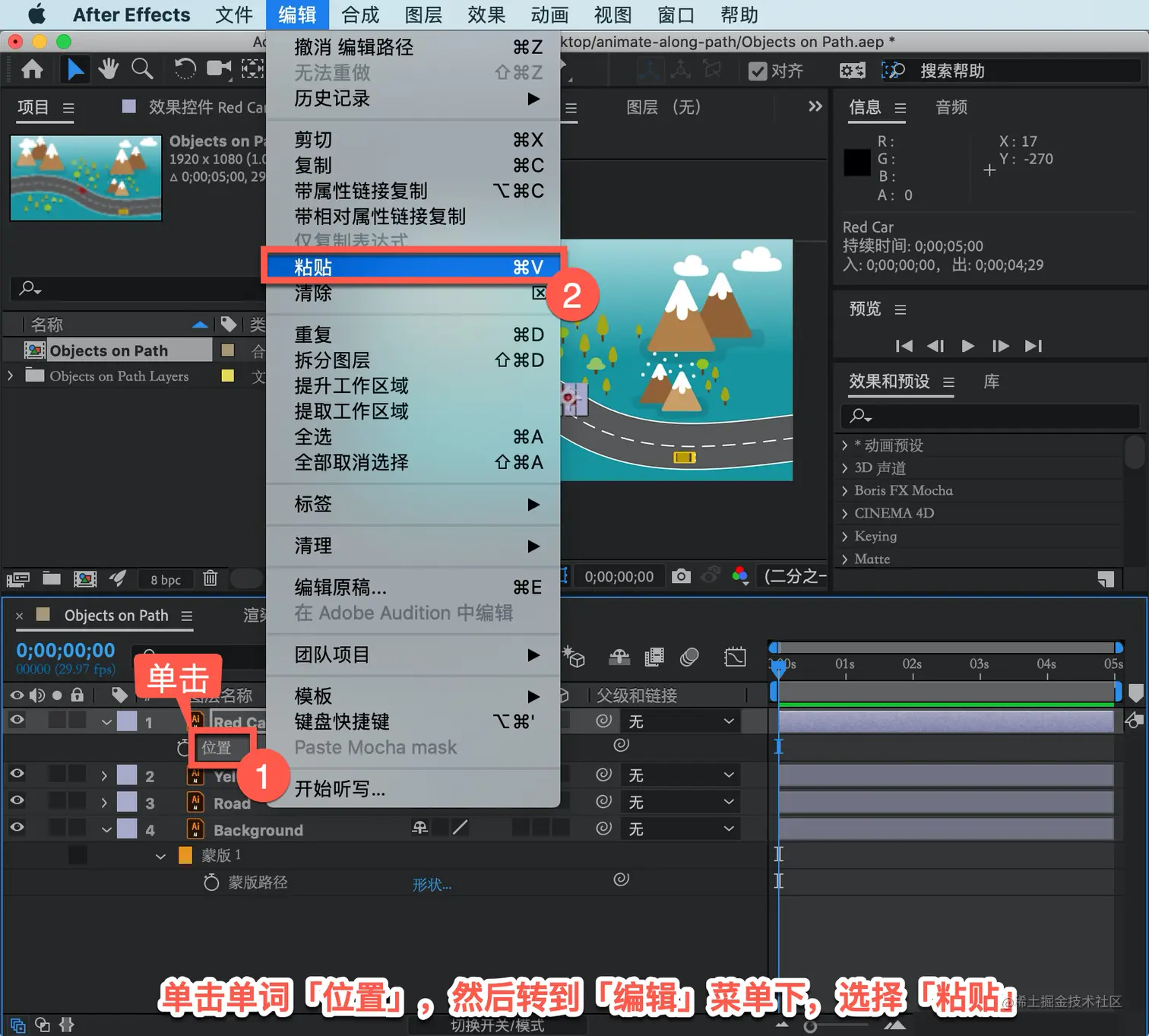Choose 复制 from the 编辑 menu

click(413, 165)
